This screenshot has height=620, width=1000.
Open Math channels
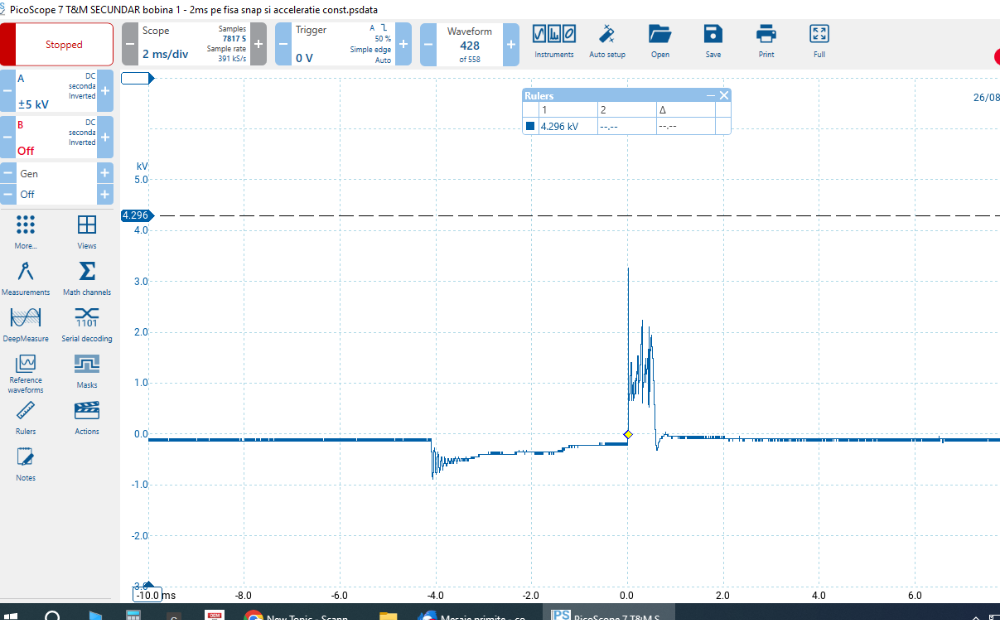(87, 277)
